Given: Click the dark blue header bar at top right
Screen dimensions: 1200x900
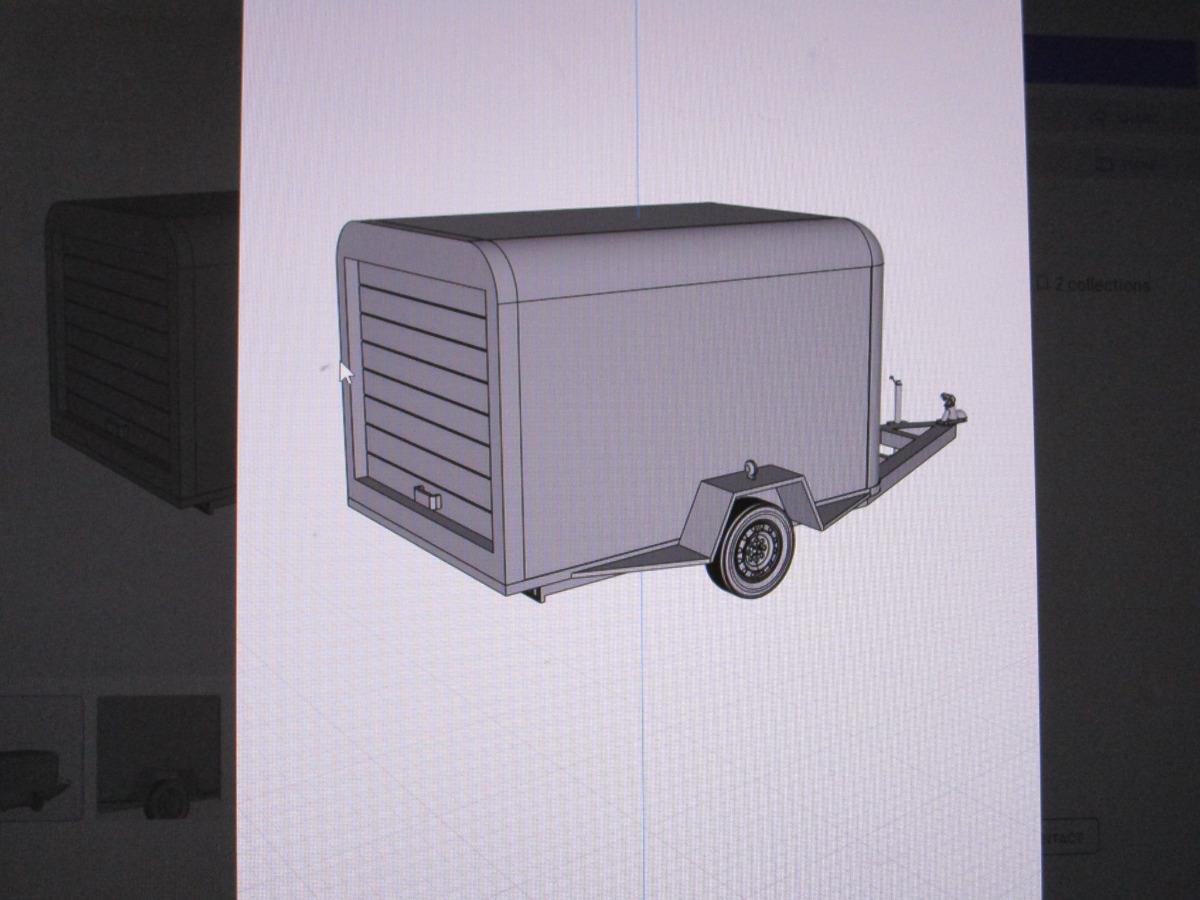Looking at the screenshot, I should (1110, 60).
